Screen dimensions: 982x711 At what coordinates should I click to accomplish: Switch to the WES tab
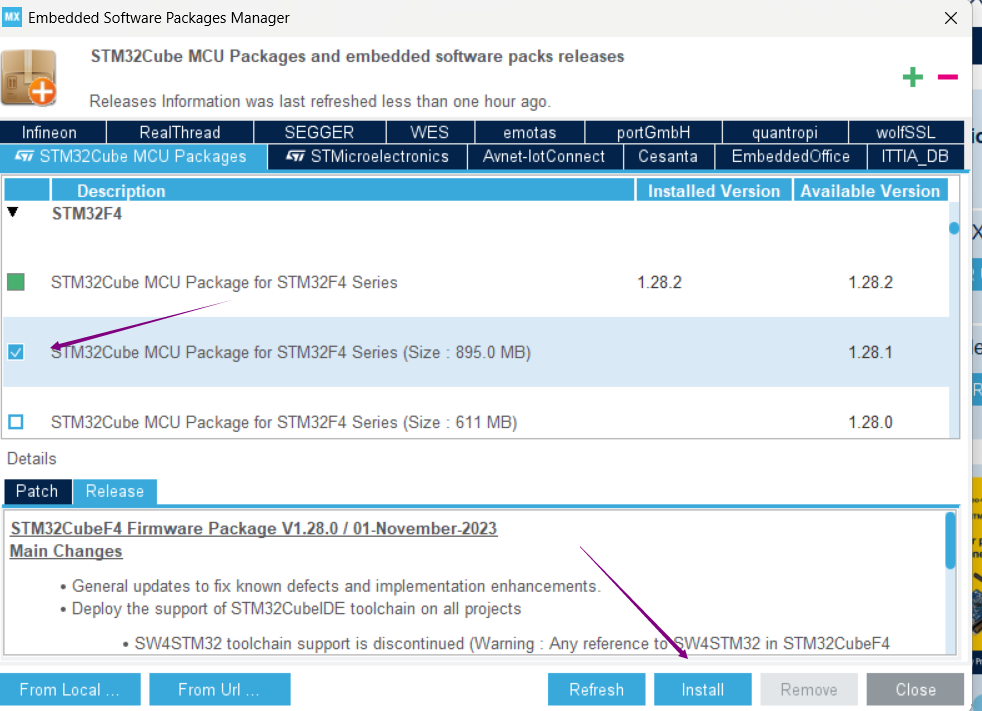pyautogui.click(x=430, y=132)
